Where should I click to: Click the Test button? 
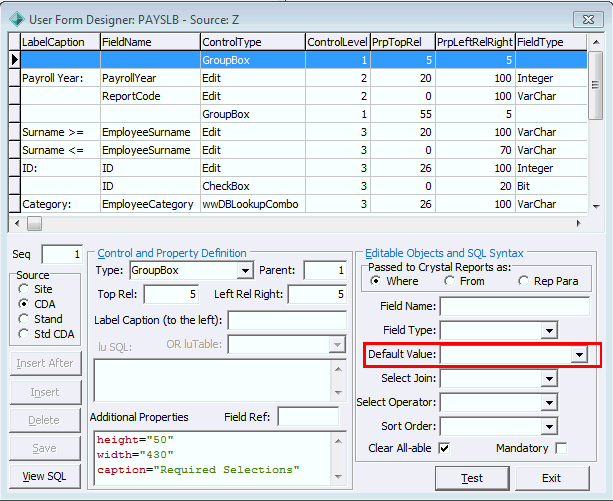pos(472,478)
